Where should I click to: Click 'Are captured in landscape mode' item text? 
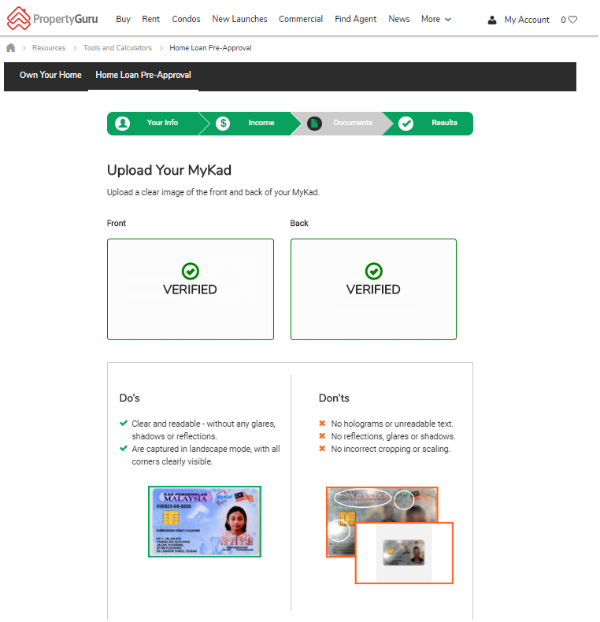[206, 455]
